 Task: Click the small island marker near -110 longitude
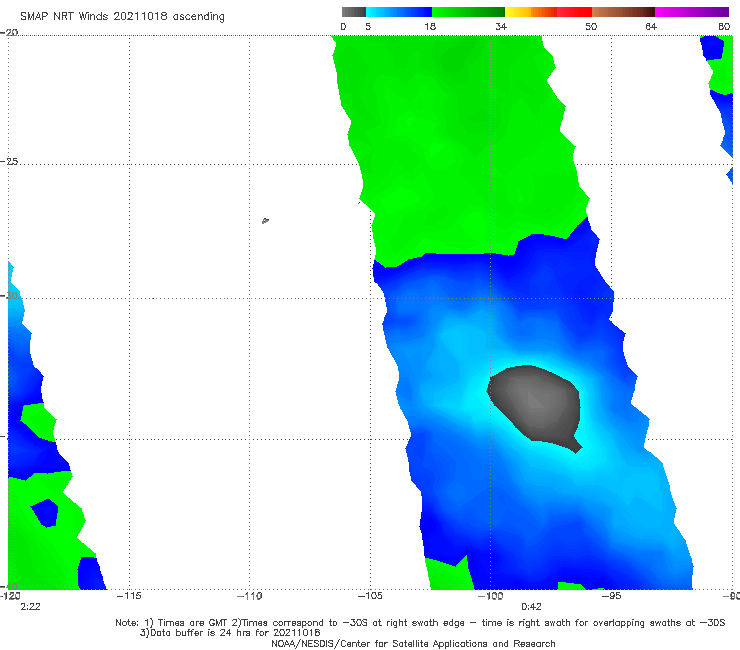(265, 220)
